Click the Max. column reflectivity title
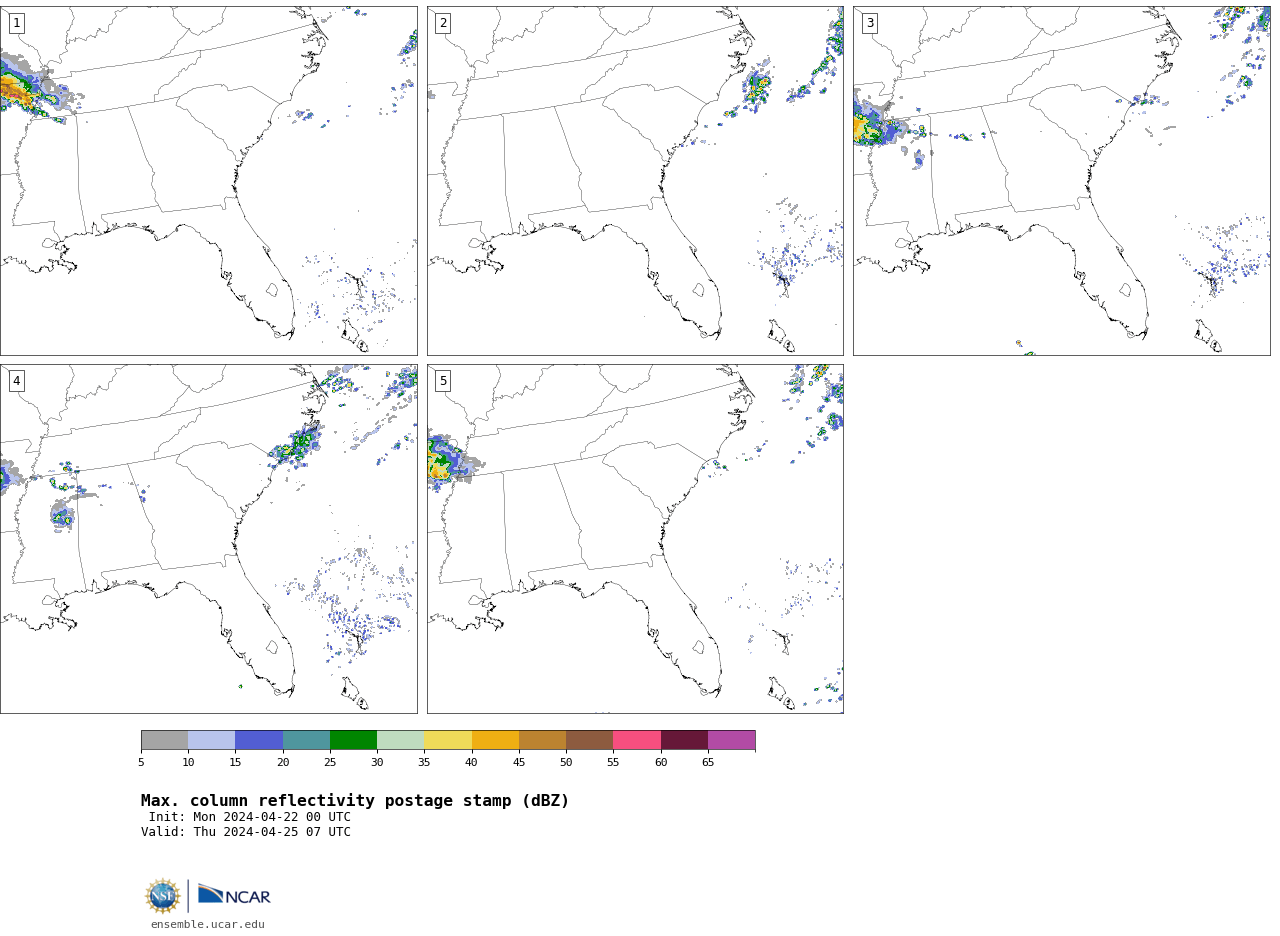 tap(355, 801)
